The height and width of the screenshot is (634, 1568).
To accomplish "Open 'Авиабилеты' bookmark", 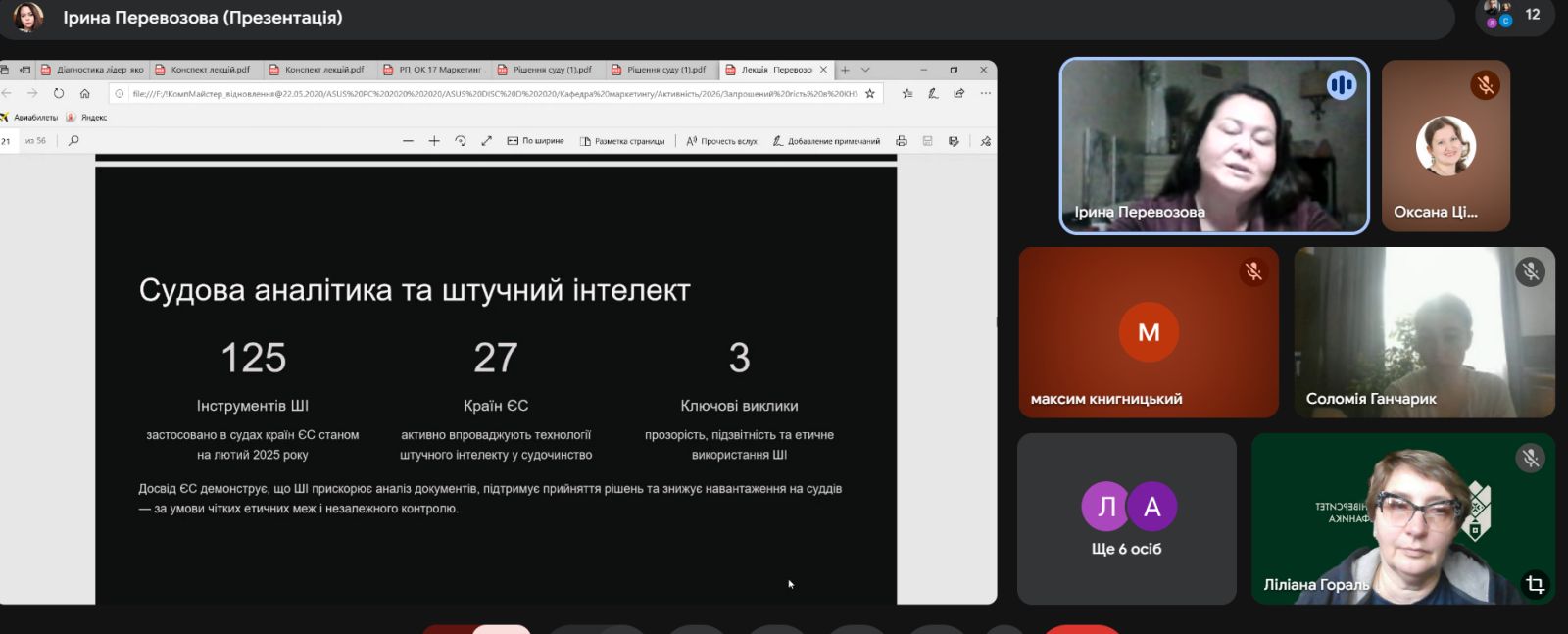I will (29, 117).
